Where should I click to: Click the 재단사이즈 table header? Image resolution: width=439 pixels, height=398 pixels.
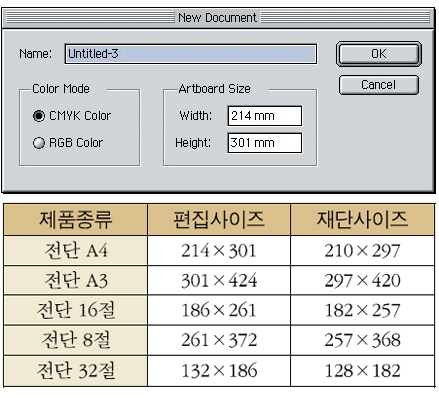tap(362, 219)
